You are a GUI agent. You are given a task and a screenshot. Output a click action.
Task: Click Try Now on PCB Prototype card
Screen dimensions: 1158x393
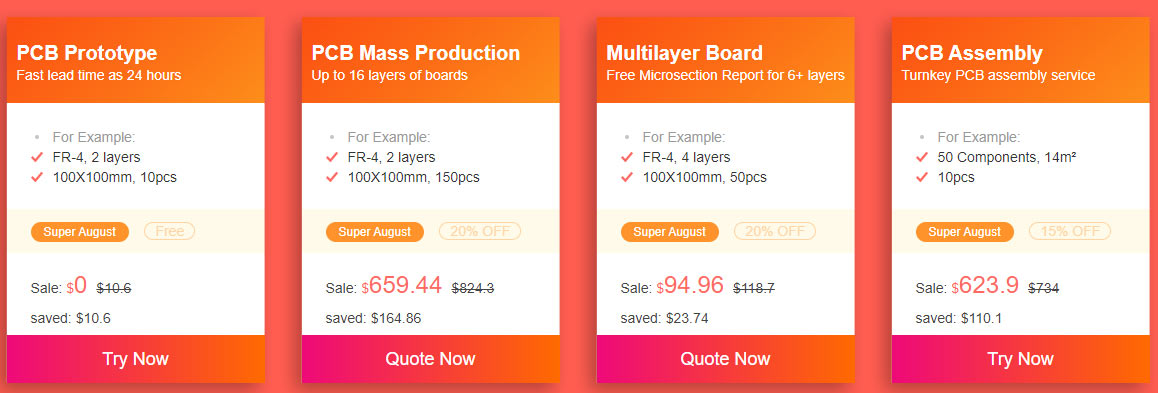tap(135, 359)
